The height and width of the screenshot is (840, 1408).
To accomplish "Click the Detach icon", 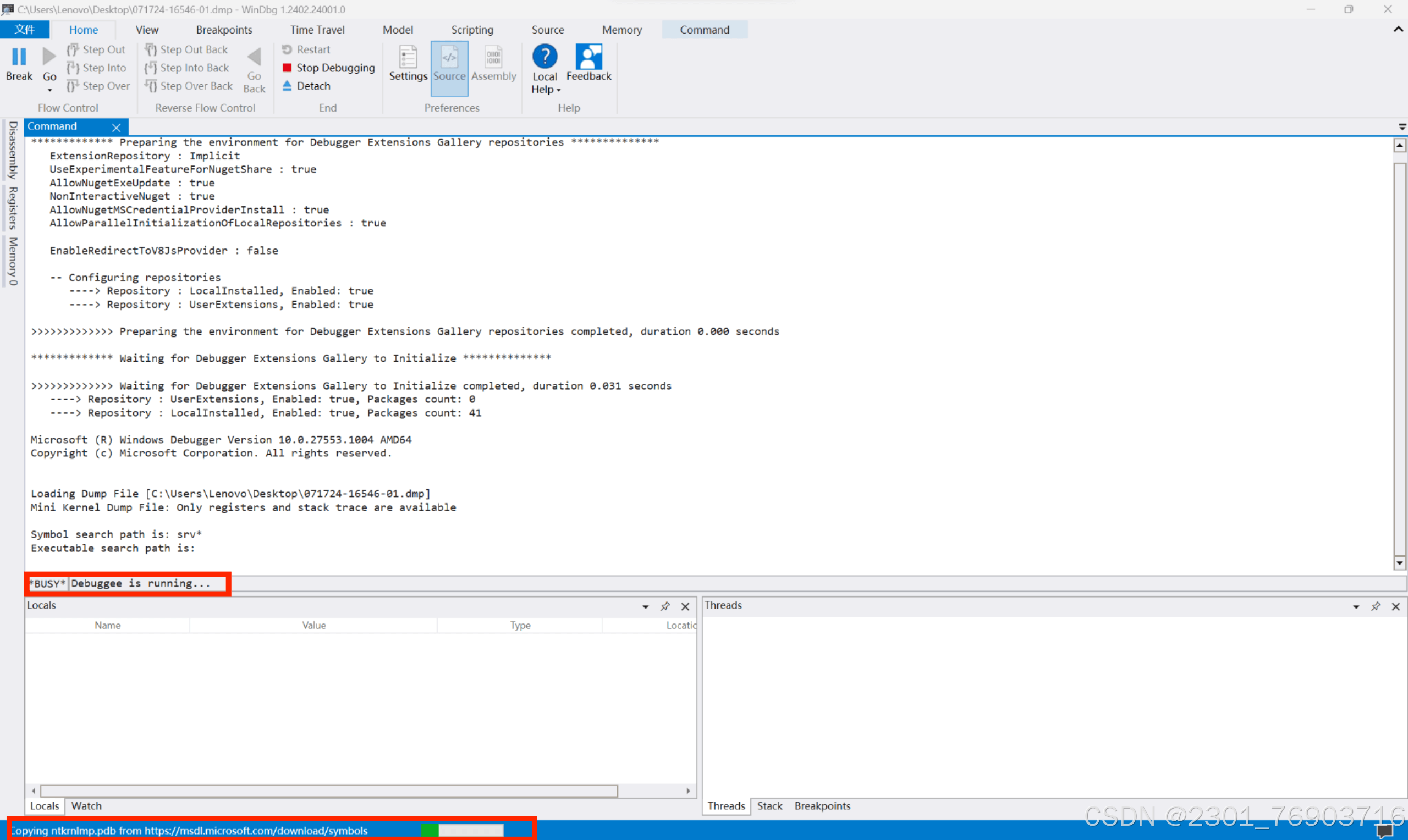I will pyautogui.click(x=287, y=86).
